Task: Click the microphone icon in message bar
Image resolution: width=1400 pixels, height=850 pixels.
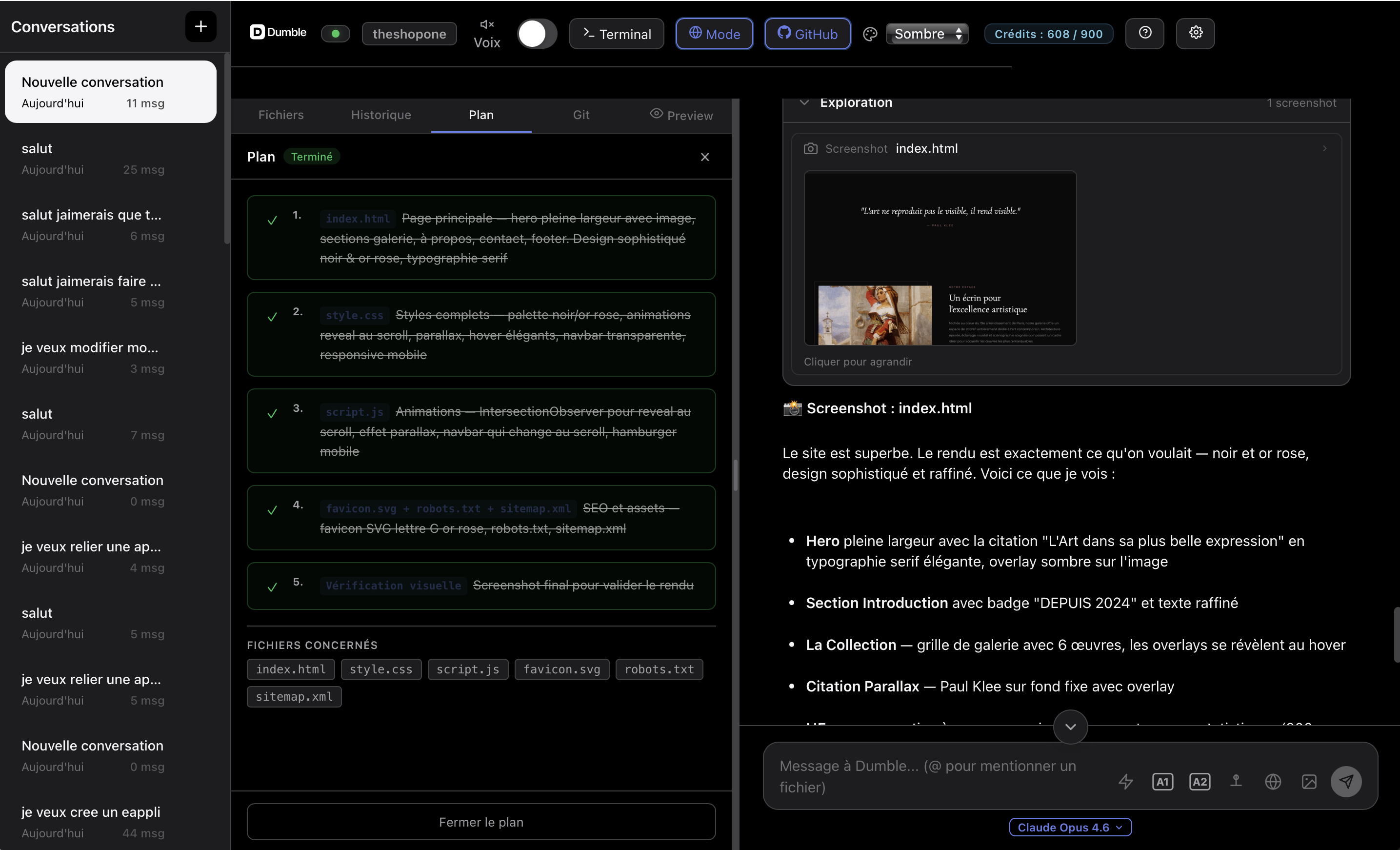Action: coord(1236,781)
